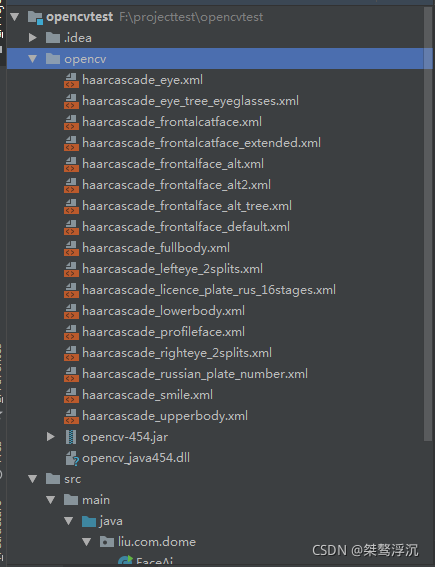Select file haarcascade_frontalcatface_extended.xml

click(x=201, y=143)
